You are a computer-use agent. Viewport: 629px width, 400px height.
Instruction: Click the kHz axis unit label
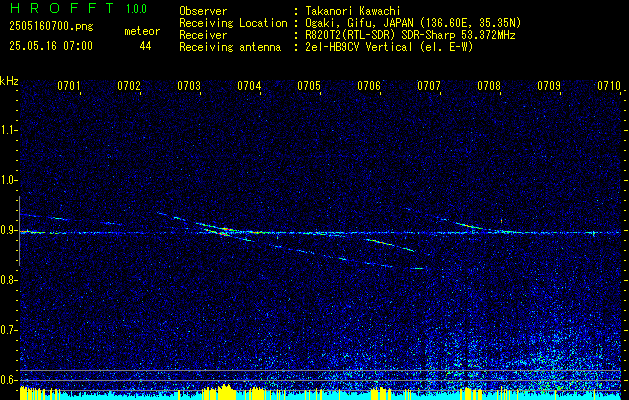[9, 81]
